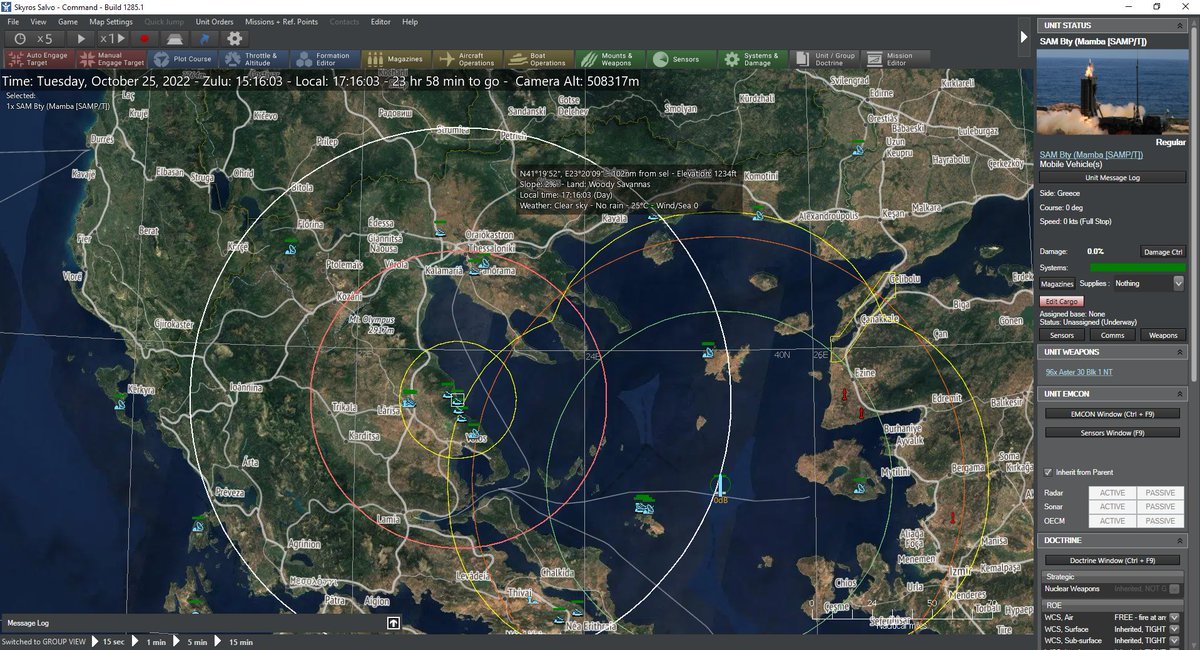Image resolution: width=1200 pixels, height=650 pixels.
Task: Open the Sensors toolbar button
Action: point(676,59)
